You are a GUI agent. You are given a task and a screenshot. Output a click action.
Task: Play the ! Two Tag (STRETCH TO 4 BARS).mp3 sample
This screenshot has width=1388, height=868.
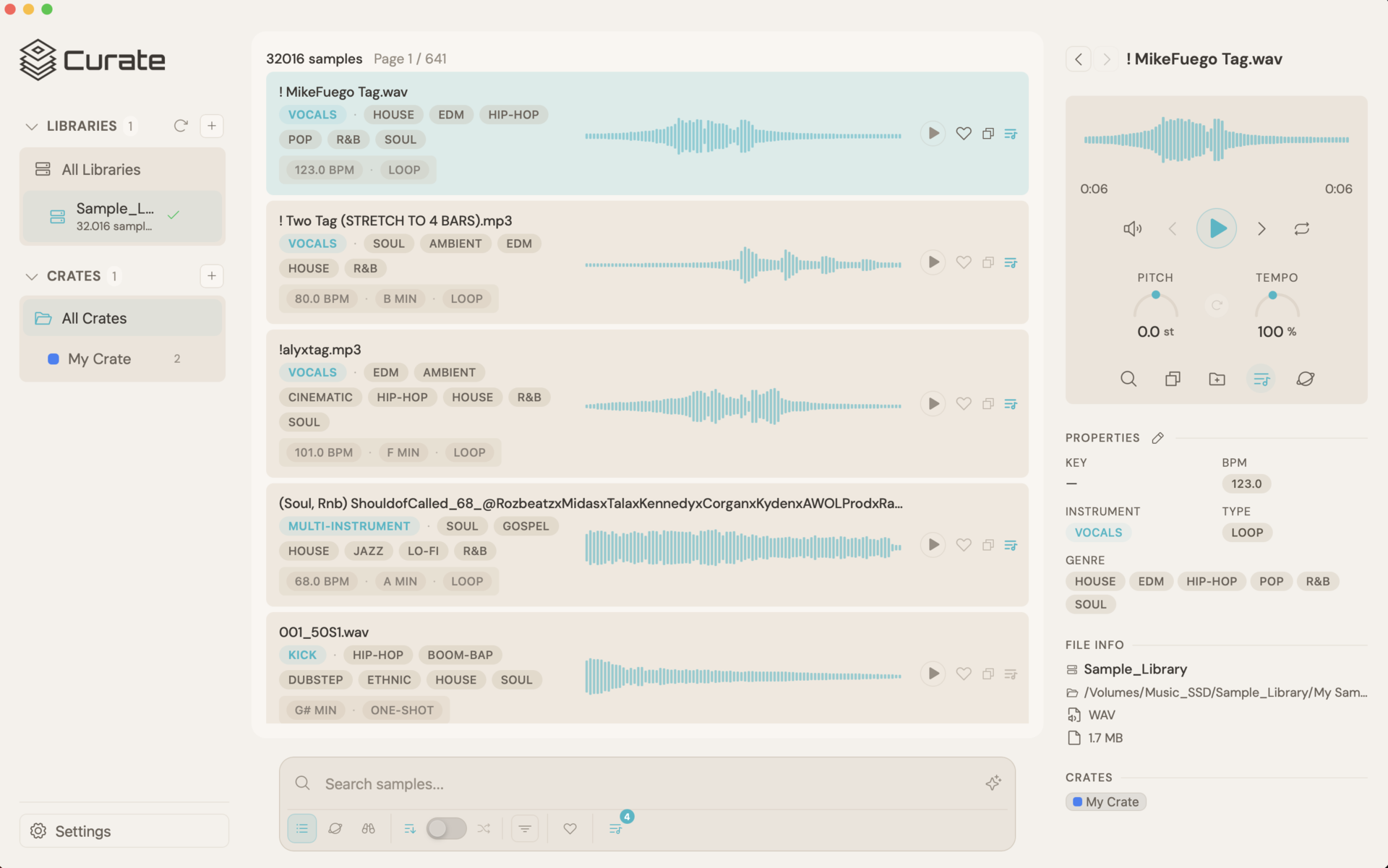[933, 262]
